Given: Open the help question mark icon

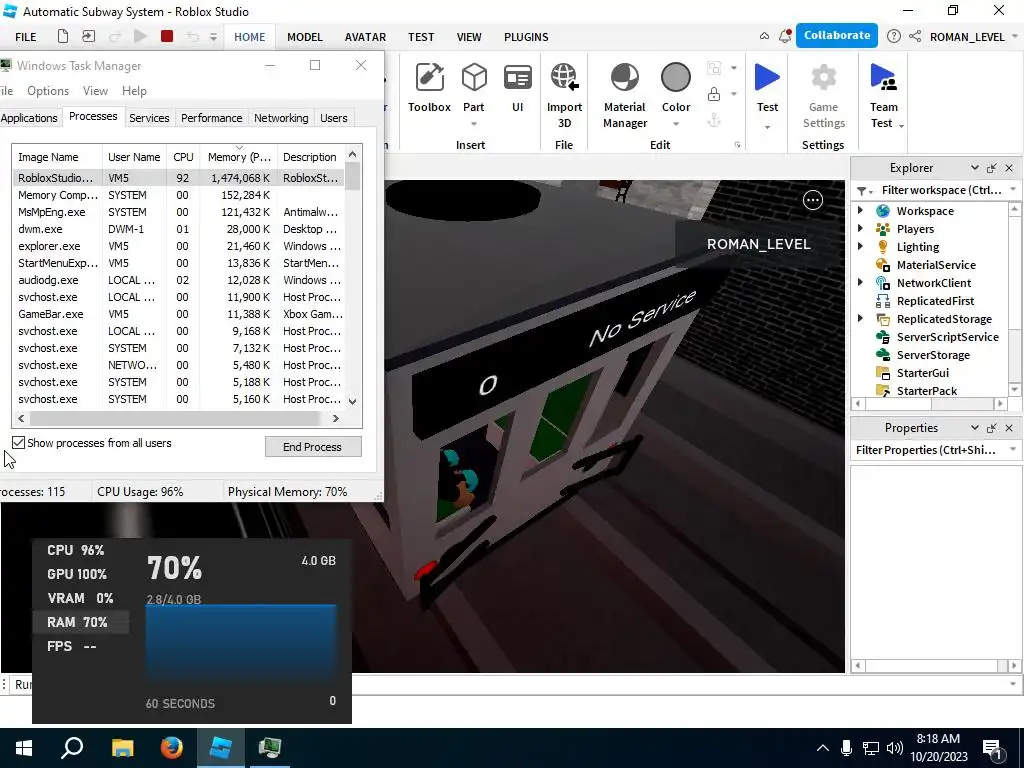Looking at the screenshot, I should click(x=893, y=37).
